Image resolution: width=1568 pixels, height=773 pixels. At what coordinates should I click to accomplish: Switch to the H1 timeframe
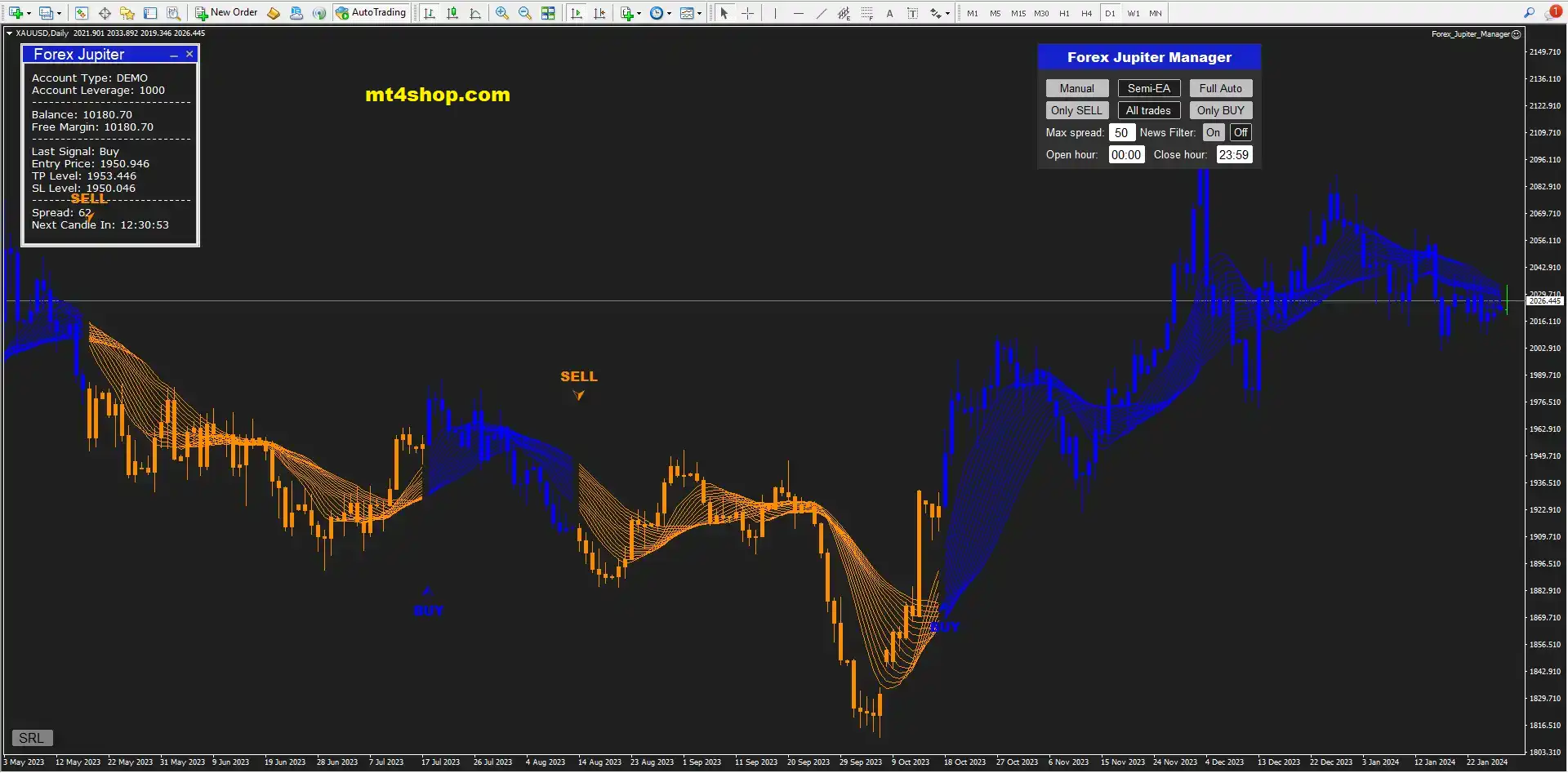pos(1064,13)
